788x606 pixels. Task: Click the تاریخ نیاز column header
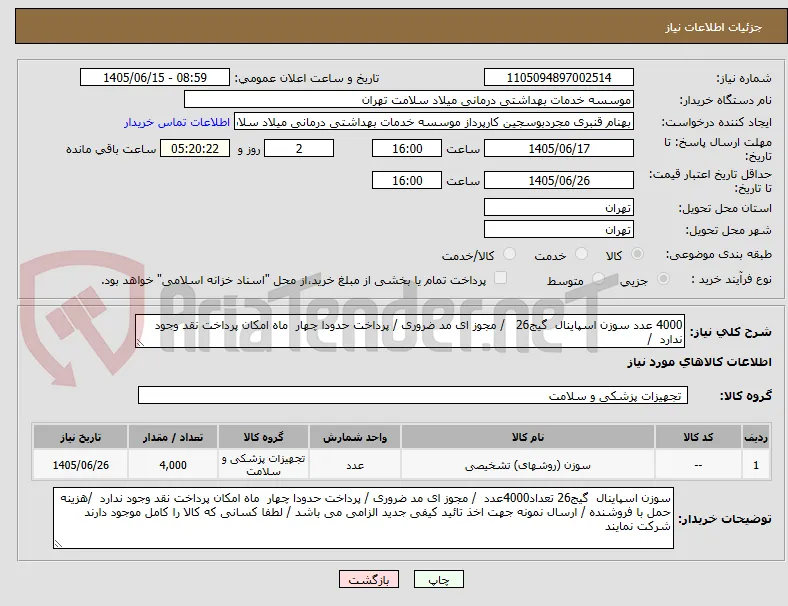pyautogui.click(x=80, y=437)
